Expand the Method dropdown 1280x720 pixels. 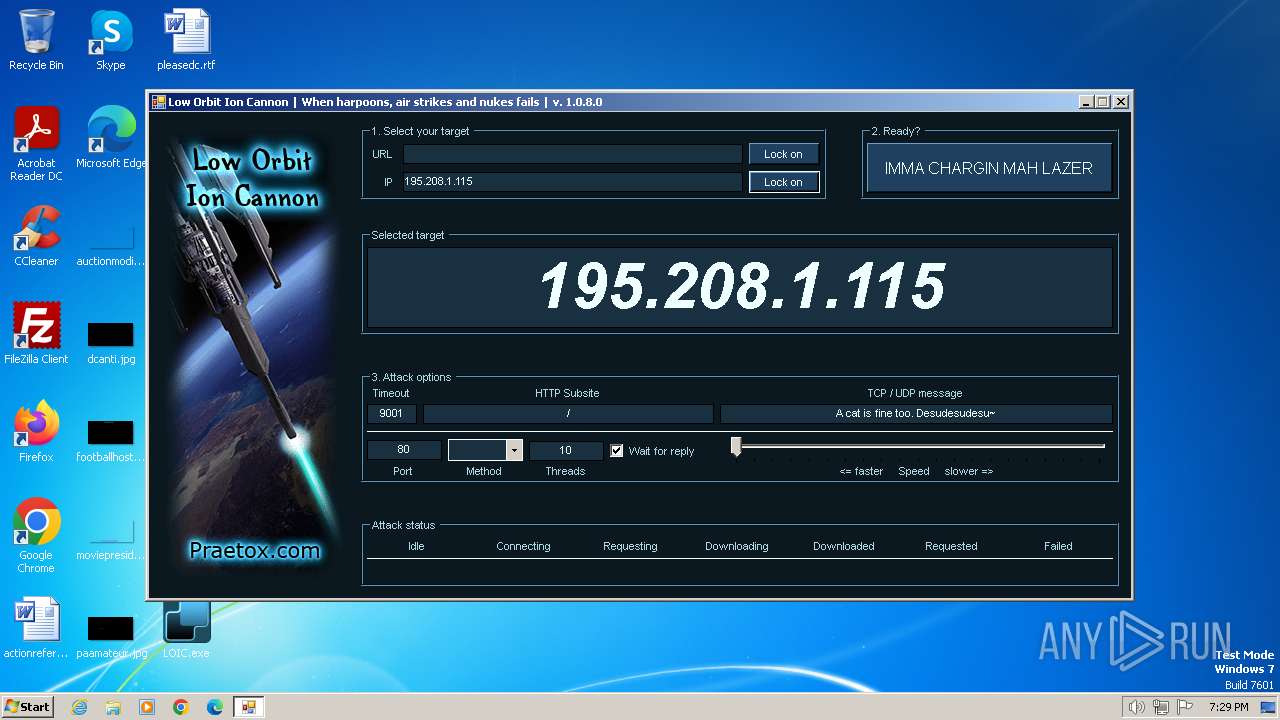coord(514,451)
